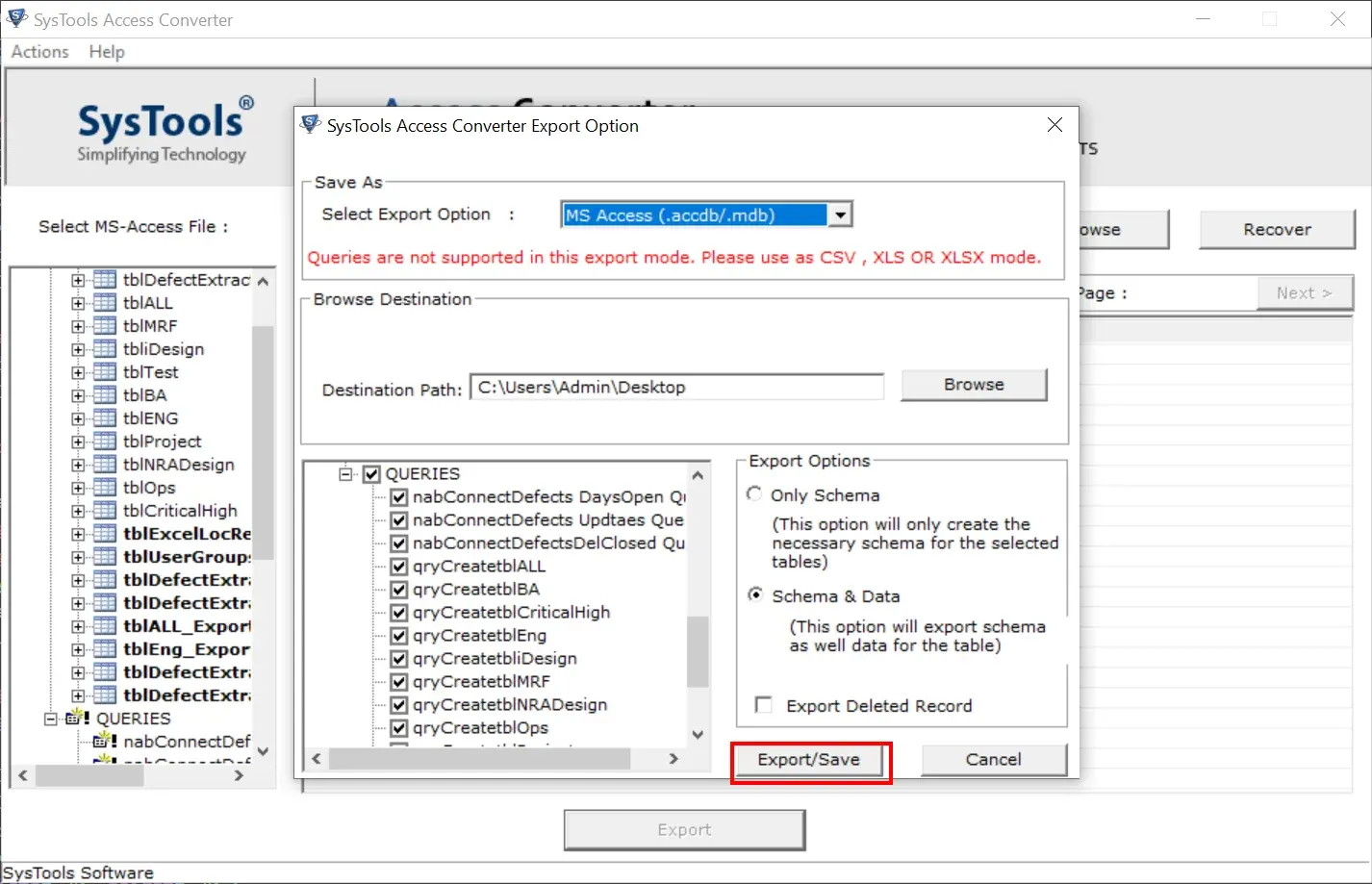Click the tblExcelLocRe table icon
1372x884 pixels.
[x=105, y=534]
